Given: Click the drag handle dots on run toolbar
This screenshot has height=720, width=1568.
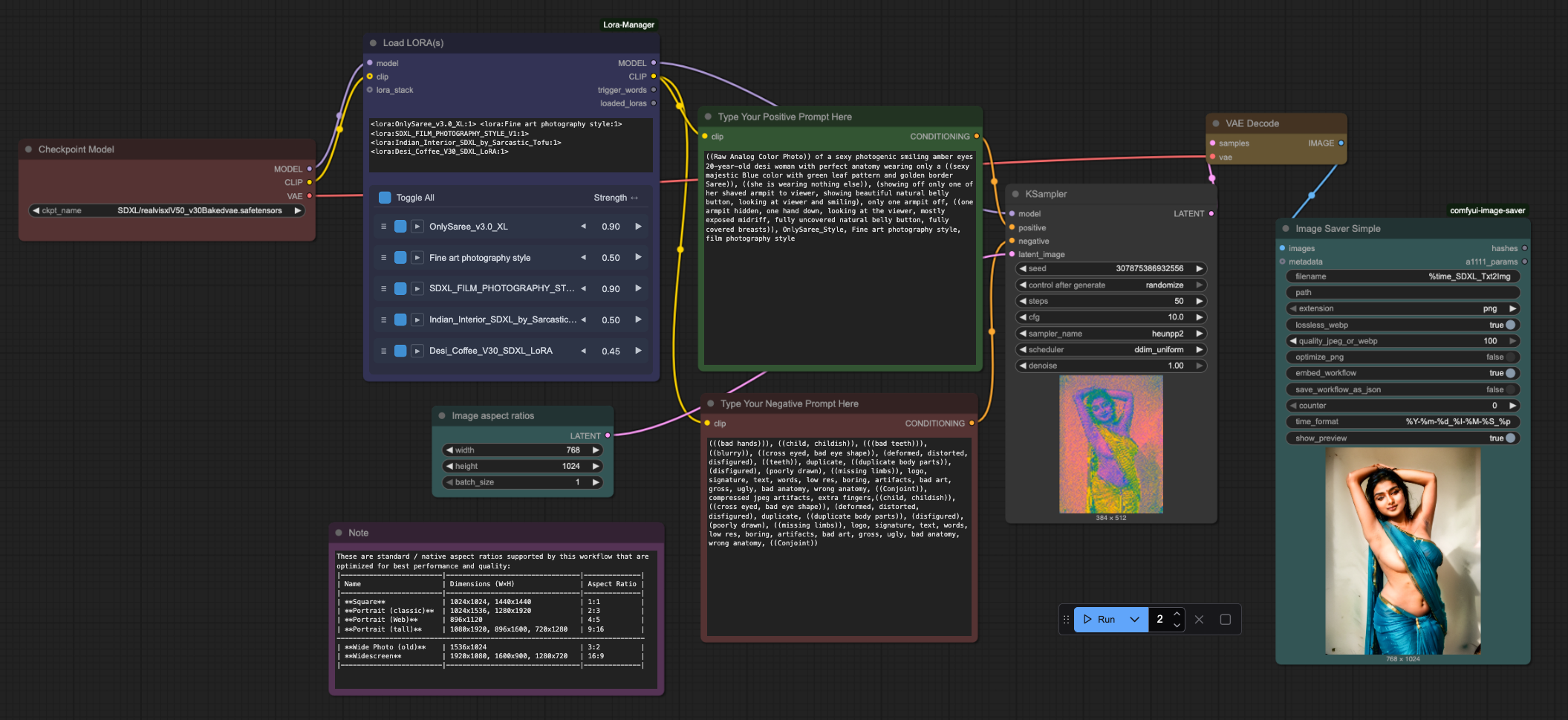Looking at the screenshot, I should point(1067,619).
